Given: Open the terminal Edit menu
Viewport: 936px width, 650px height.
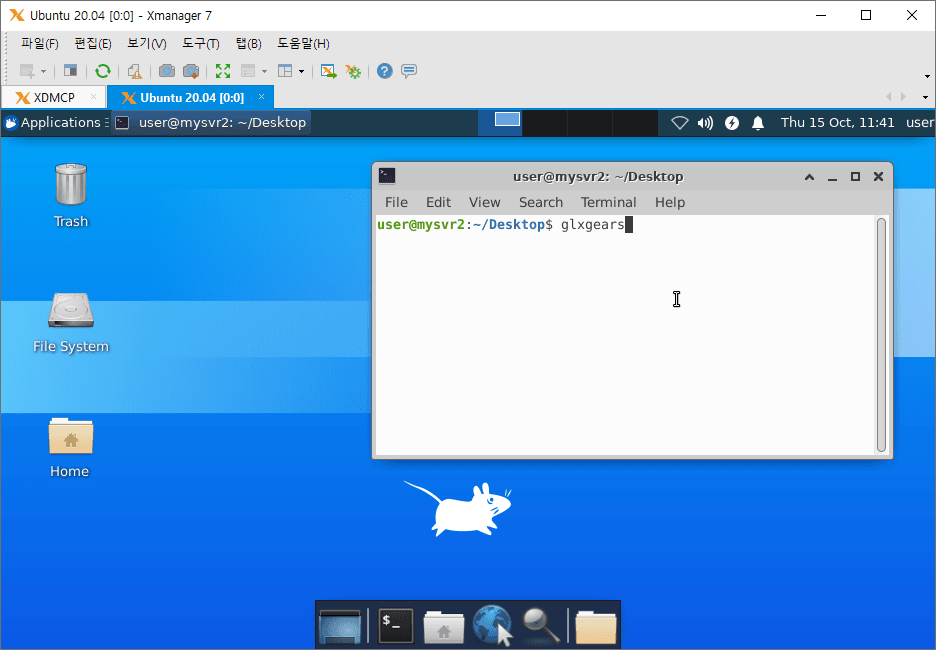Looking at the screenshot, I should [438, 202].
